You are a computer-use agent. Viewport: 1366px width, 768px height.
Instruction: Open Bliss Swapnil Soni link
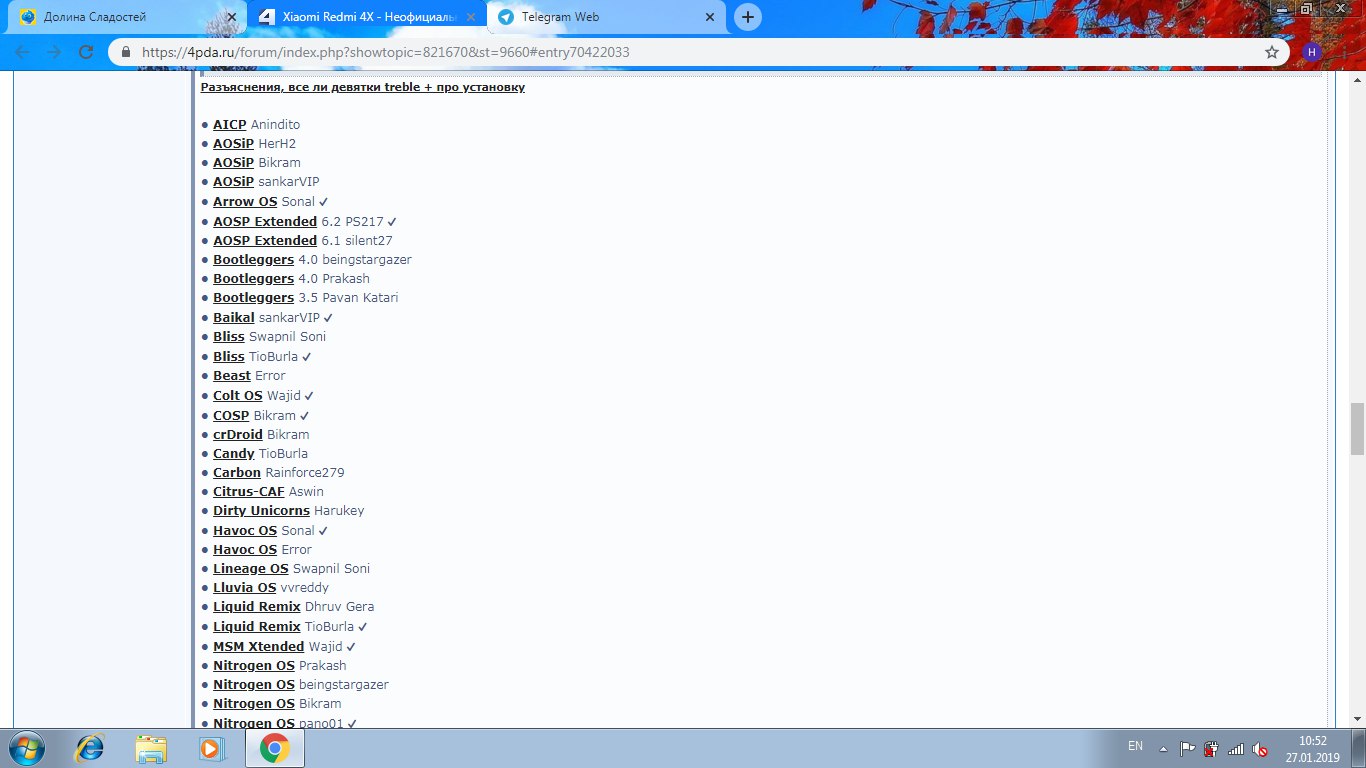pyautogui.click(x=228, y=336)
